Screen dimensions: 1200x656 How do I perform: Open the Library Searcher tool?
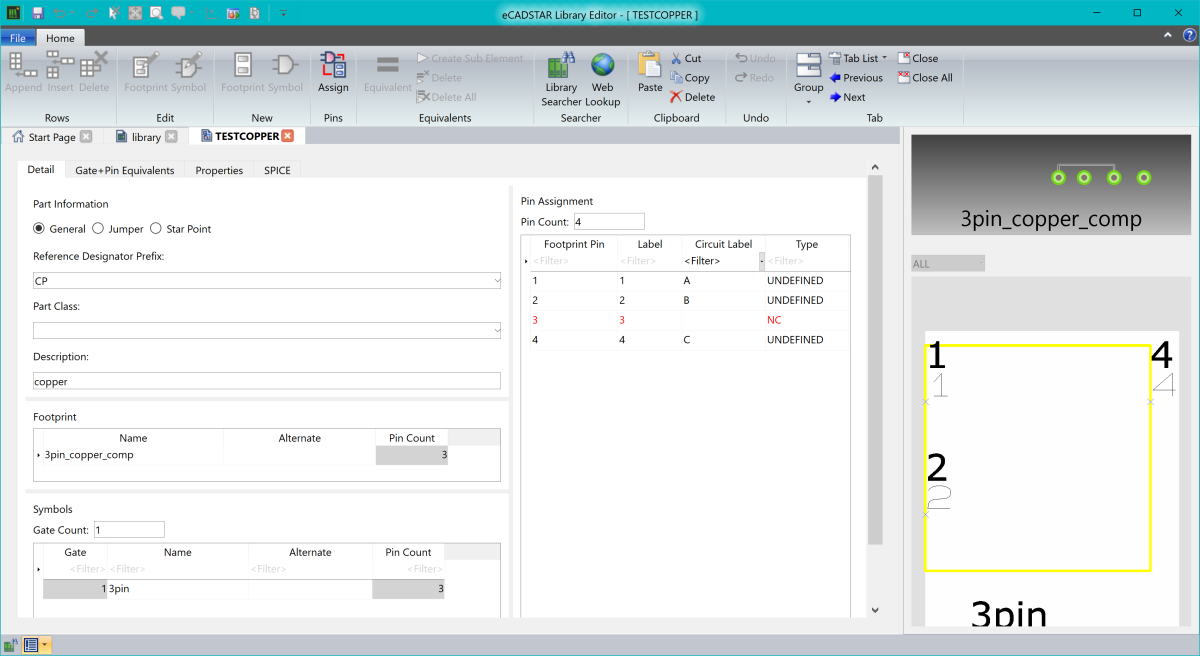point(561,80)
